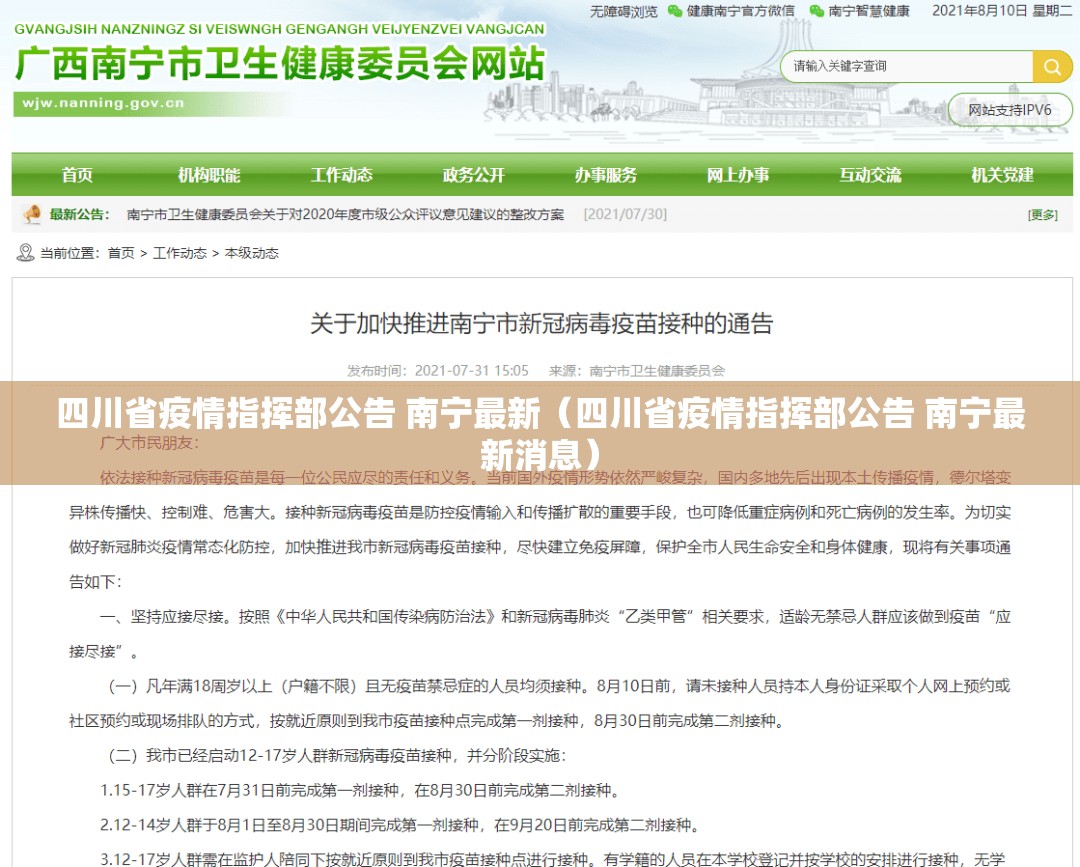Click the announcement date [2021/07/30]
This screenshot has height=867, width=1080.
[x=625, y=214]
